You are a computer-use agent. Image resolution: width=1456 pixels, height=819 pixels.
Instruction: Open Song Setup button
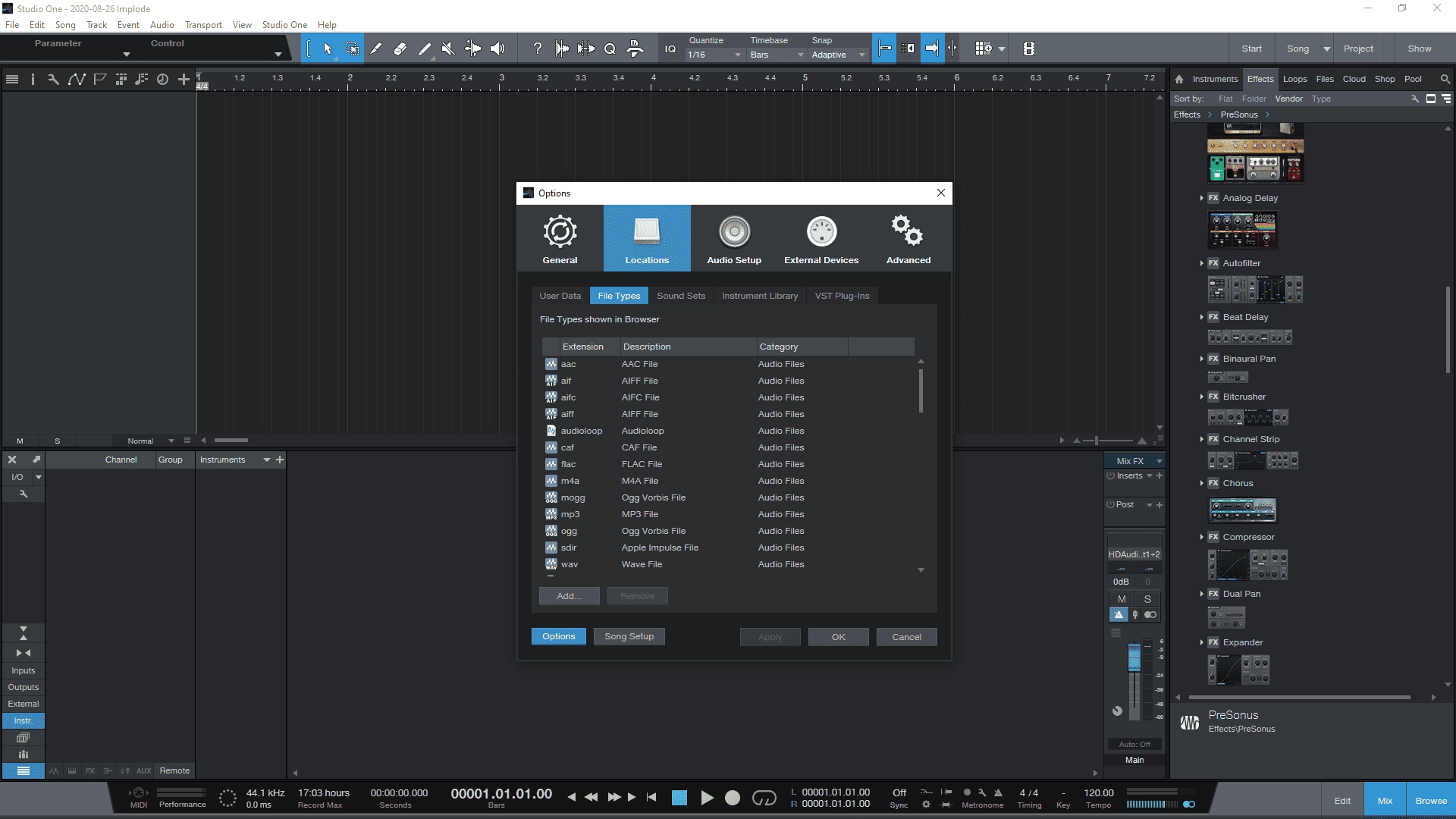point(629,636)
